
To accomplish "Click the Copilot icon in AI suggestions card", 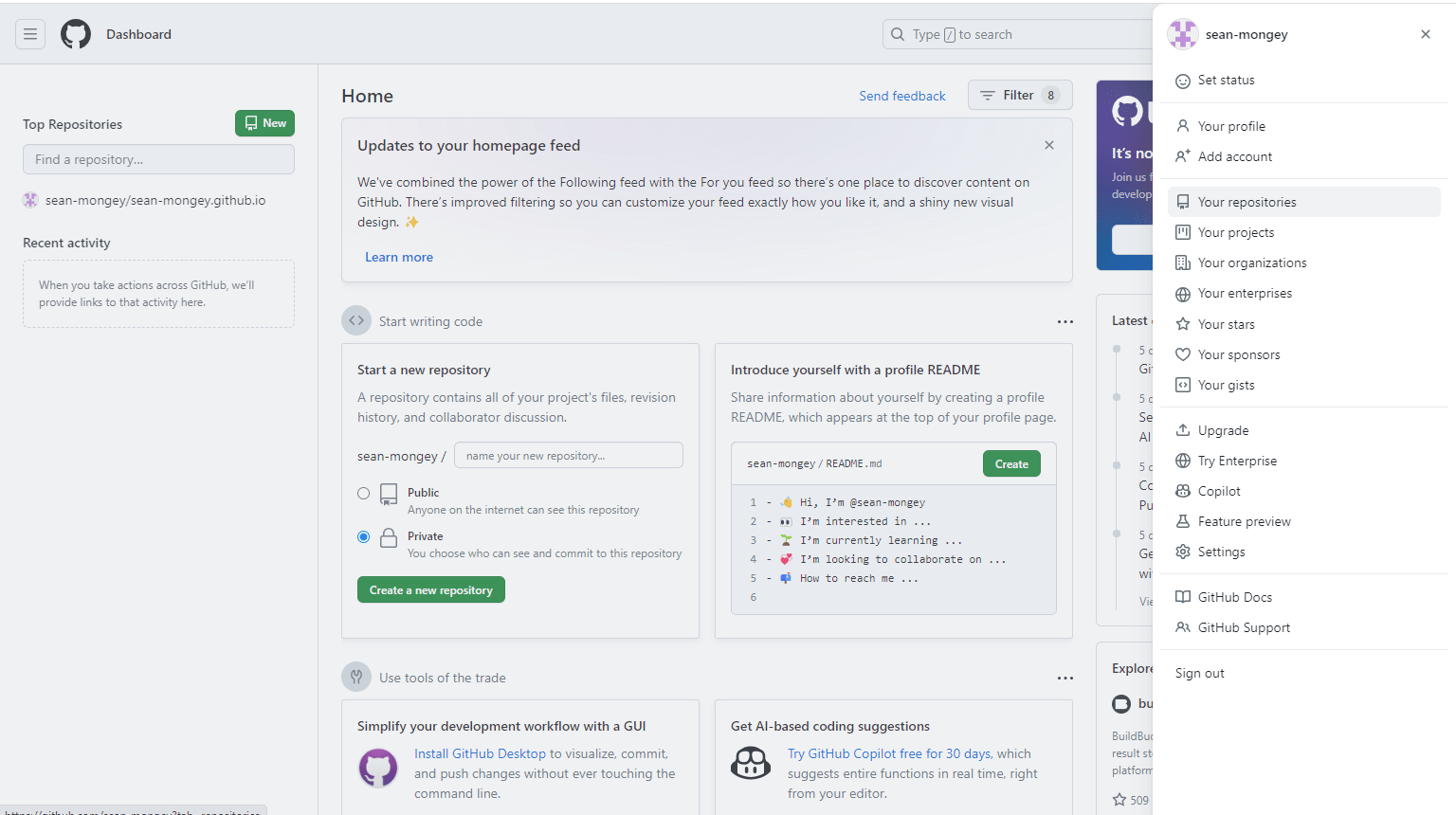I will 751,763.
